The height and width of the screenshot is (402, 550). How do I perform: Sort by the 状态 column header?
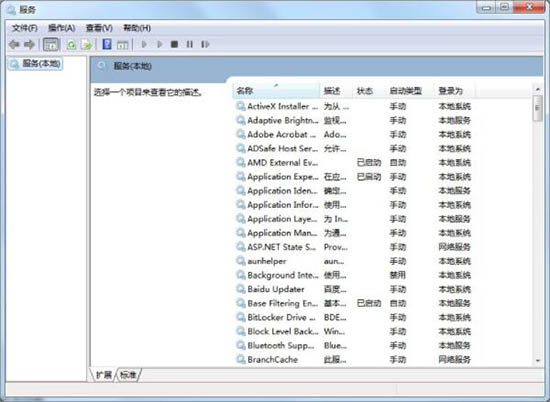[369, 91]
